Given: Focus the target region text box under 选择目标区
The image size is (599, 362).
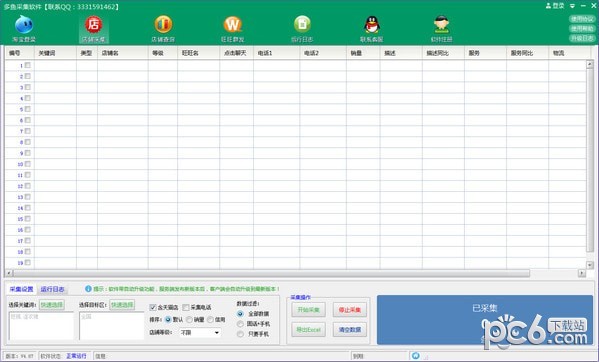Looking at the screenshot, I should [112, 326].
